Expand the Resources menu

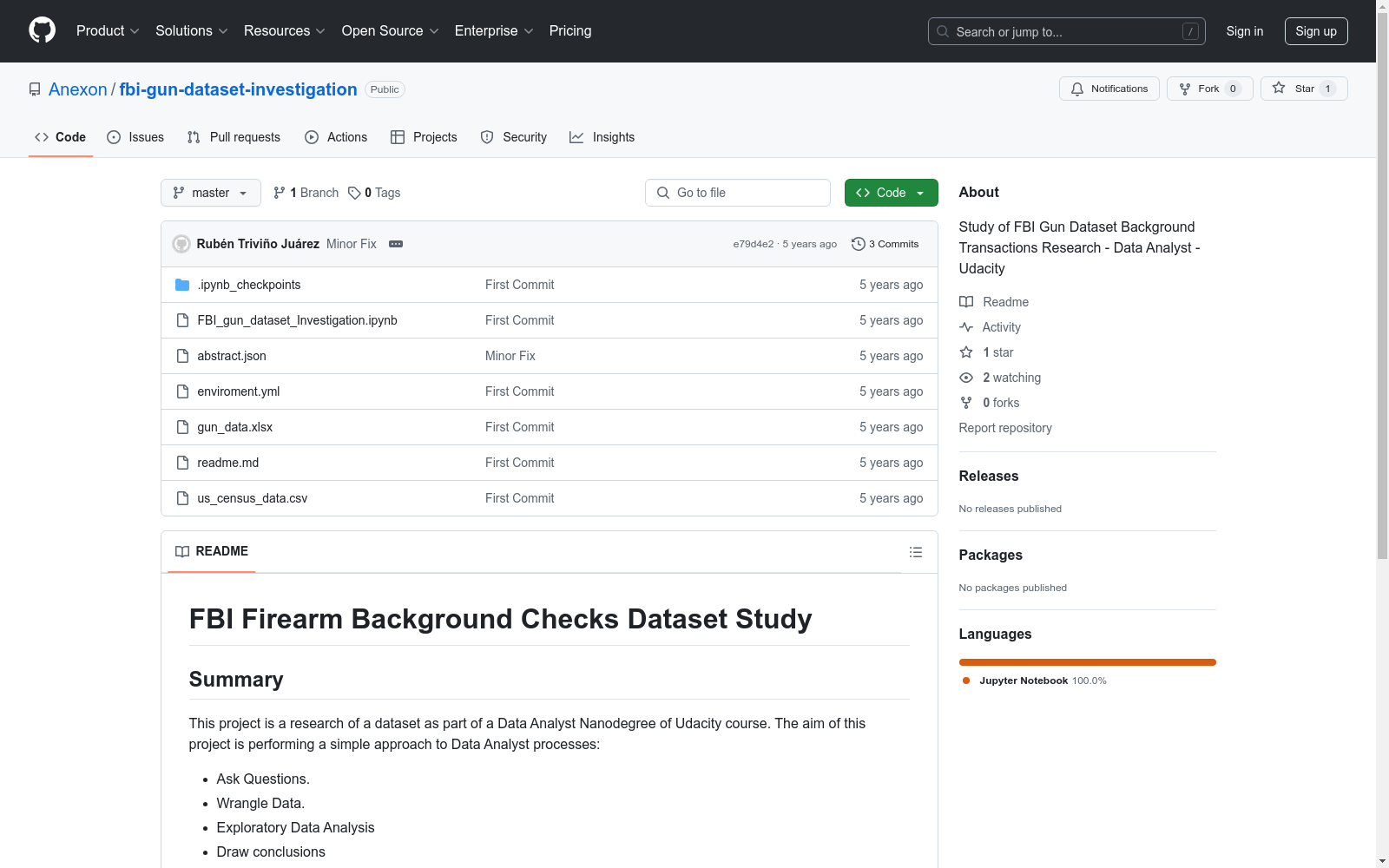coord(285,31)
